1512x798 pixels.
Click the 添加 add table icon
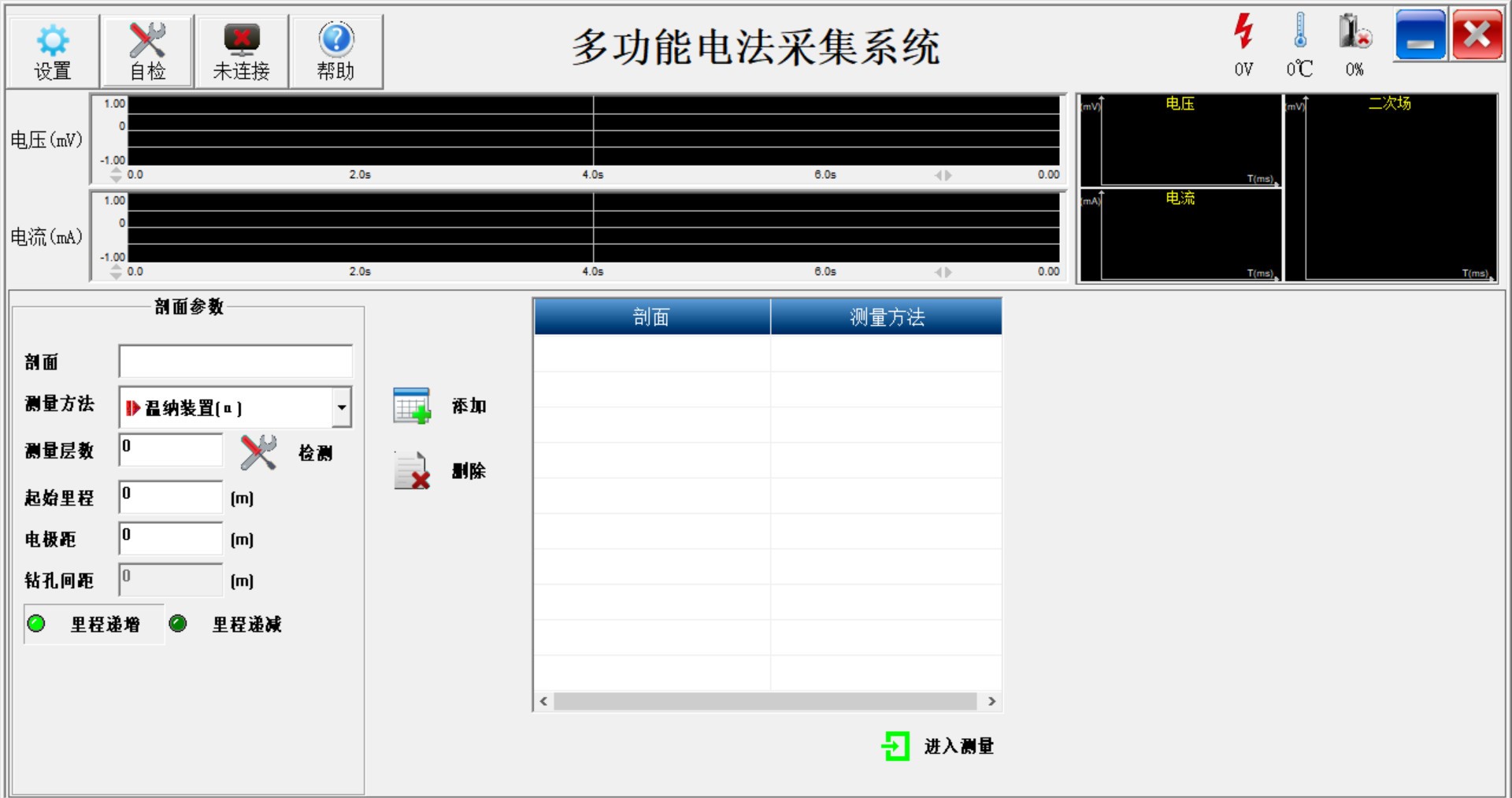pyautogui.click(x=412, y=406)
